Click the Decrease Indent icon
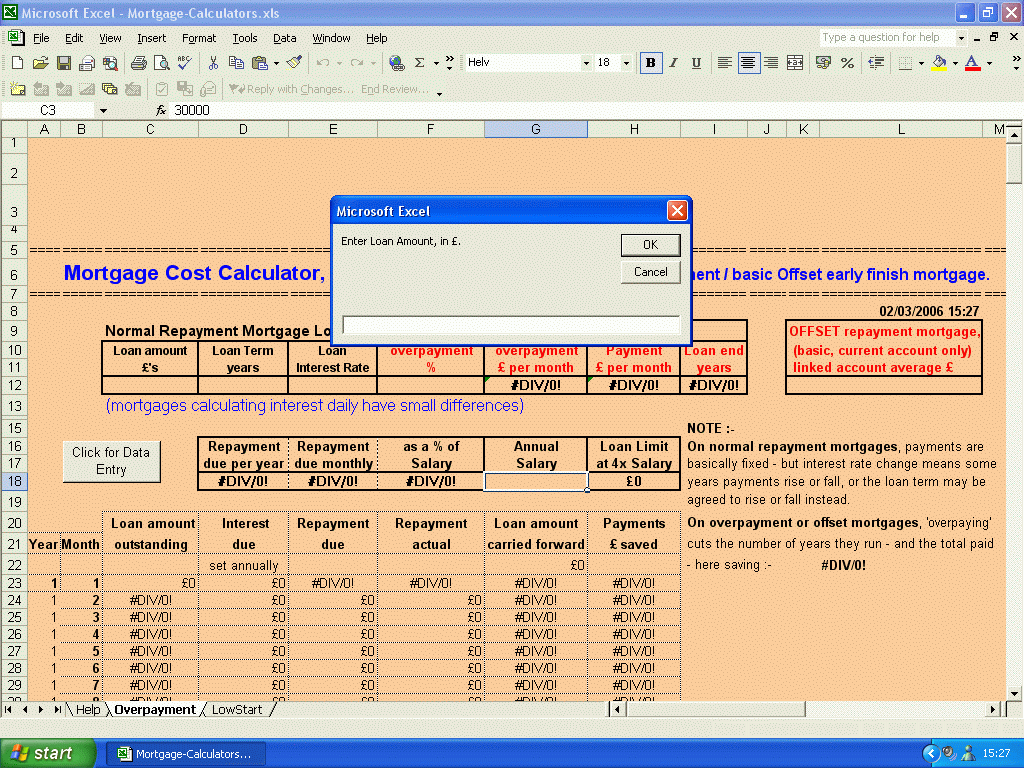Image resolution: width=1024 pixels, height=768 pixels. point(876,63)
